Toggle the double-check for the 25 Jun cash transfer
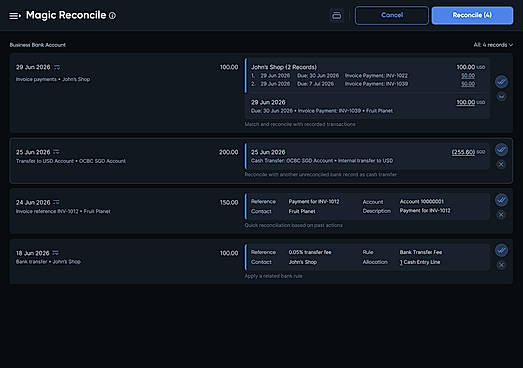The width and height of the screenshot is (523, 368). click(501, 149)
